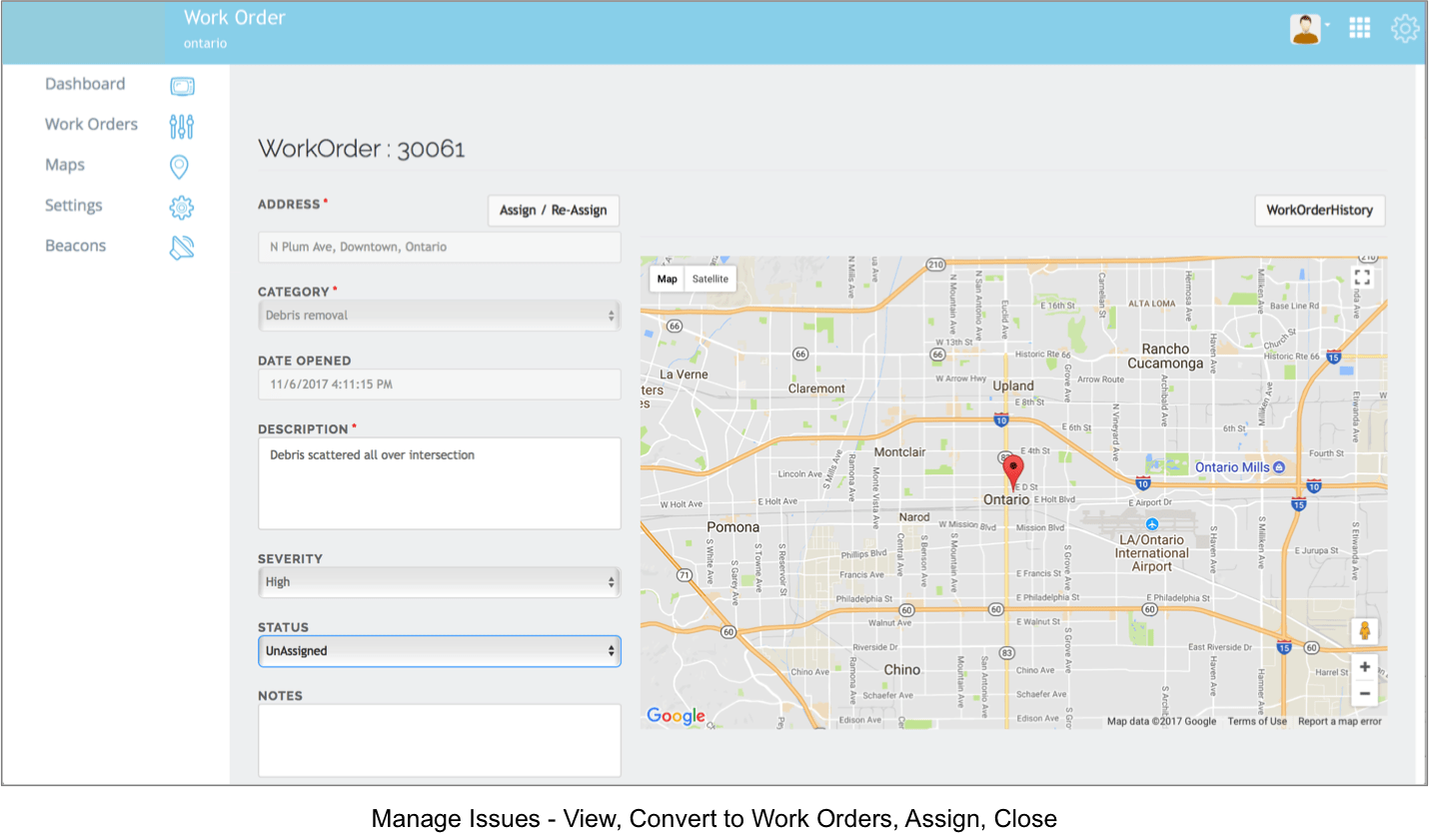Zoom in on the map with plus button
The height and width of the screenshot is (840, 1429).
point(1364,667)
